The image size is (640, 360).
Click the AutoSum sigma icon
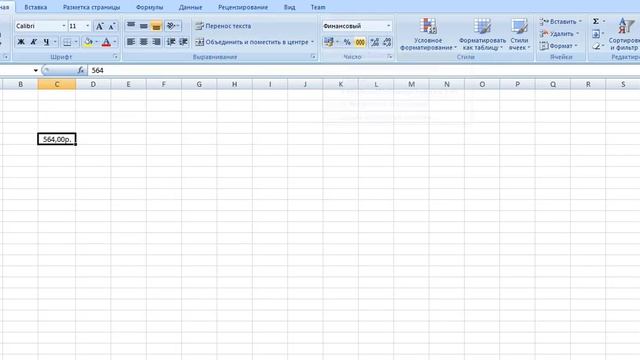click(x=596, y=22)
